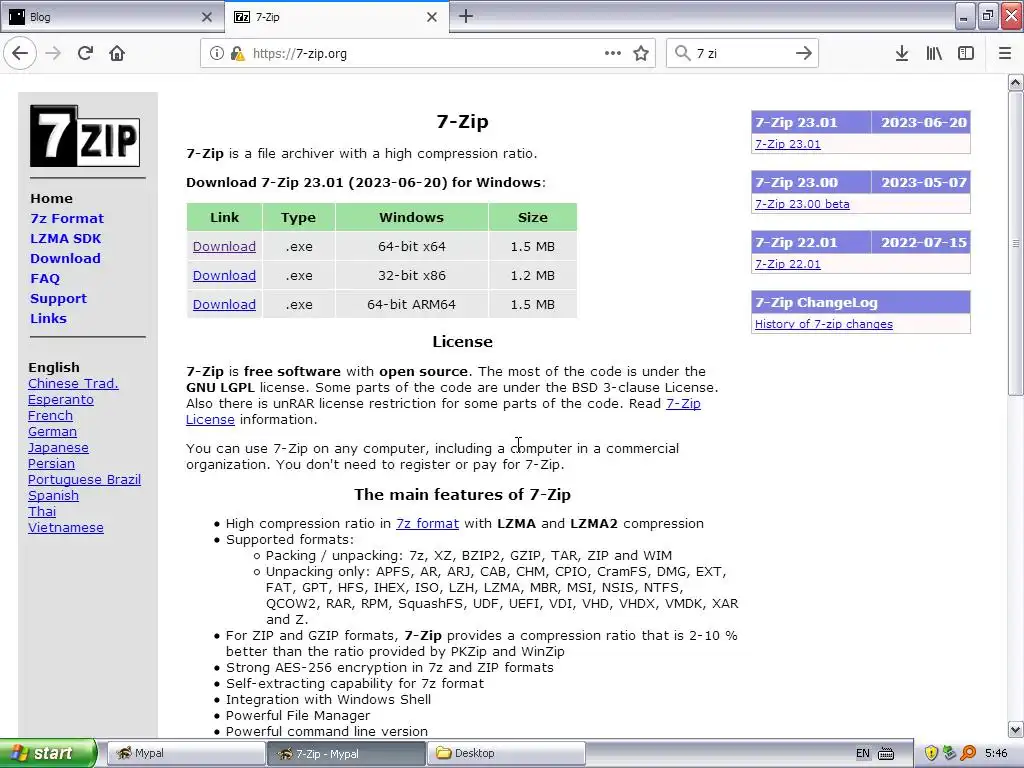Open the 7z Format page
Image resolution: width=1024 pixels, height=768 pixels.
click(67, 219)
